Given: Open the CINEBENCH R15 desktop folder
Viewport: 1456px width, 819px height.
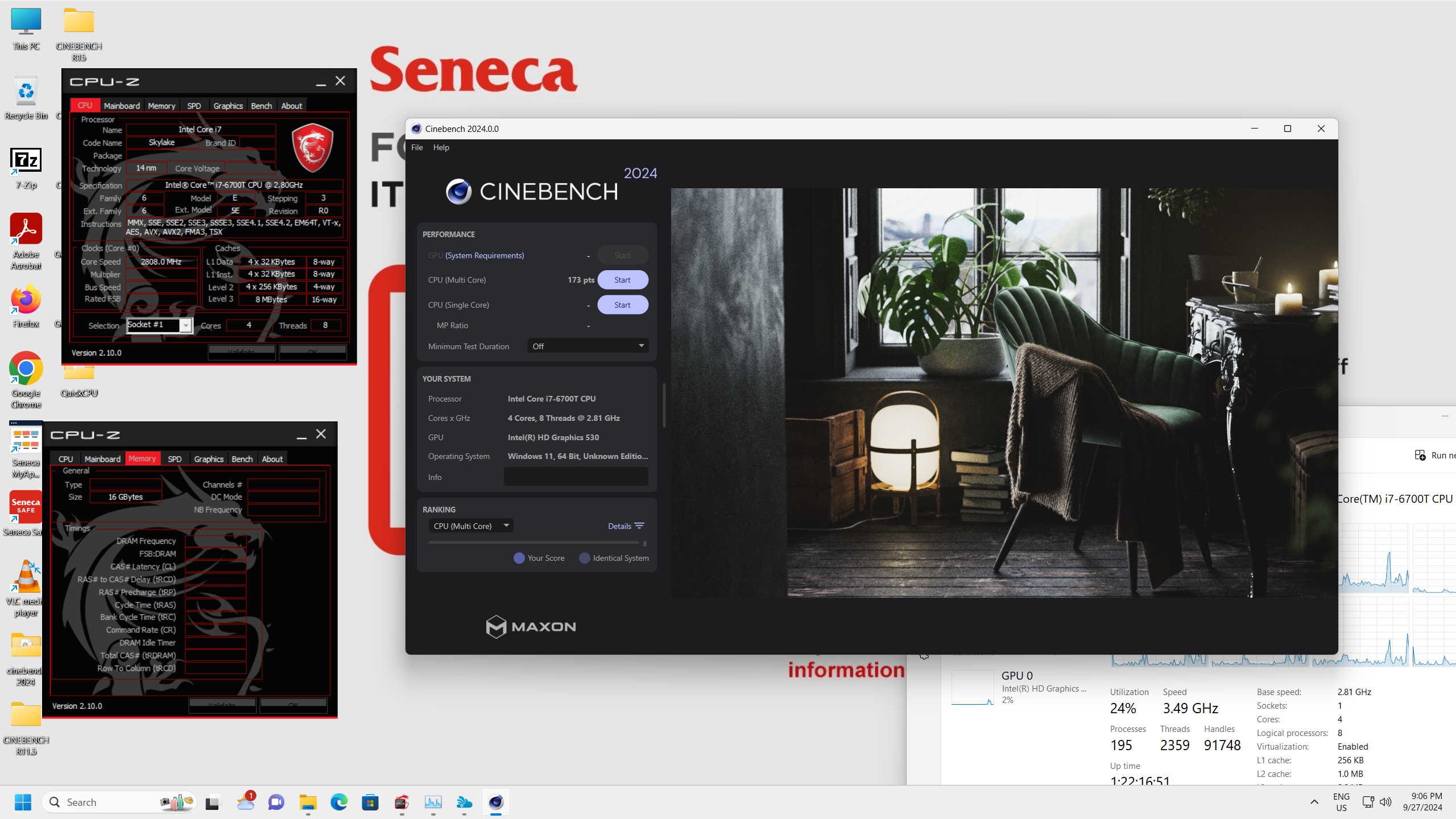Looking at the screenshot, I should pos(79,34).
